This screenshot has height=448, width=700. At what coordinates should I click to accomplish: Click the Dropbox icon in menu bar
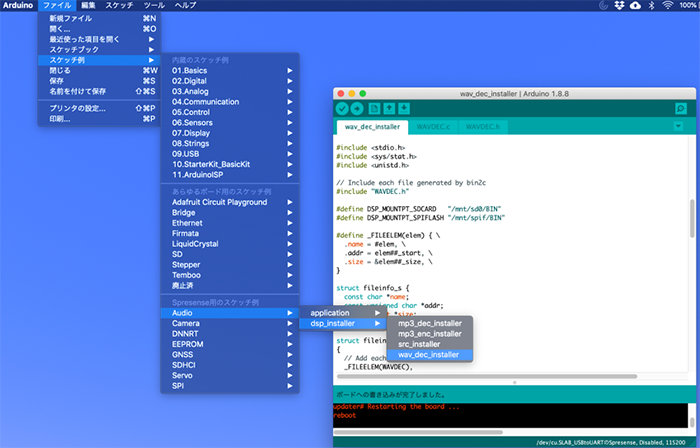(620, 6)
